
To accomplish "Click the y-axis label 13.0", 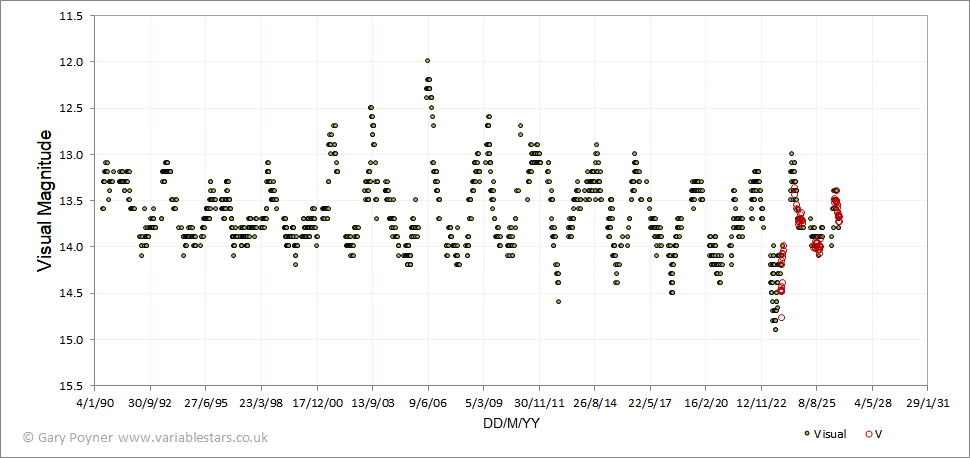I will [x=72, y=155].
